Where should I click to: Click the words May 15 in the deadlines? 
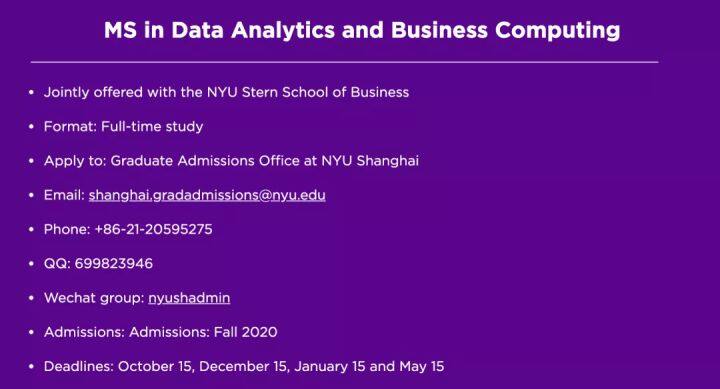click(422, 366)
